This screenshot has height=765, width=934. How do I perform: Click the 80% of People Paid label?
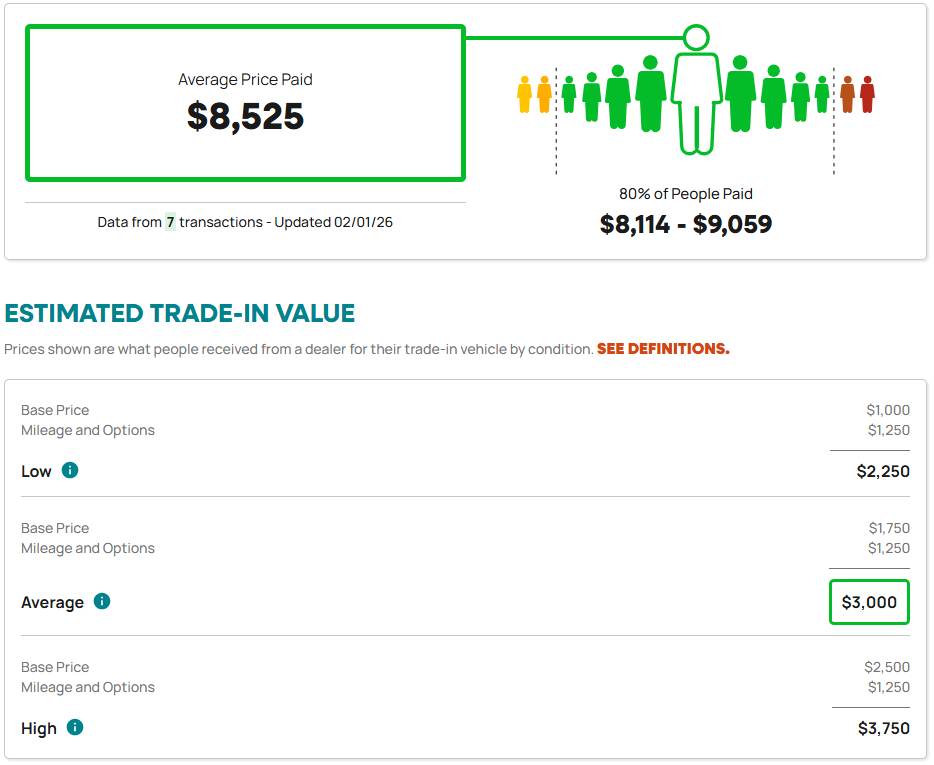(x=686, y=194)
